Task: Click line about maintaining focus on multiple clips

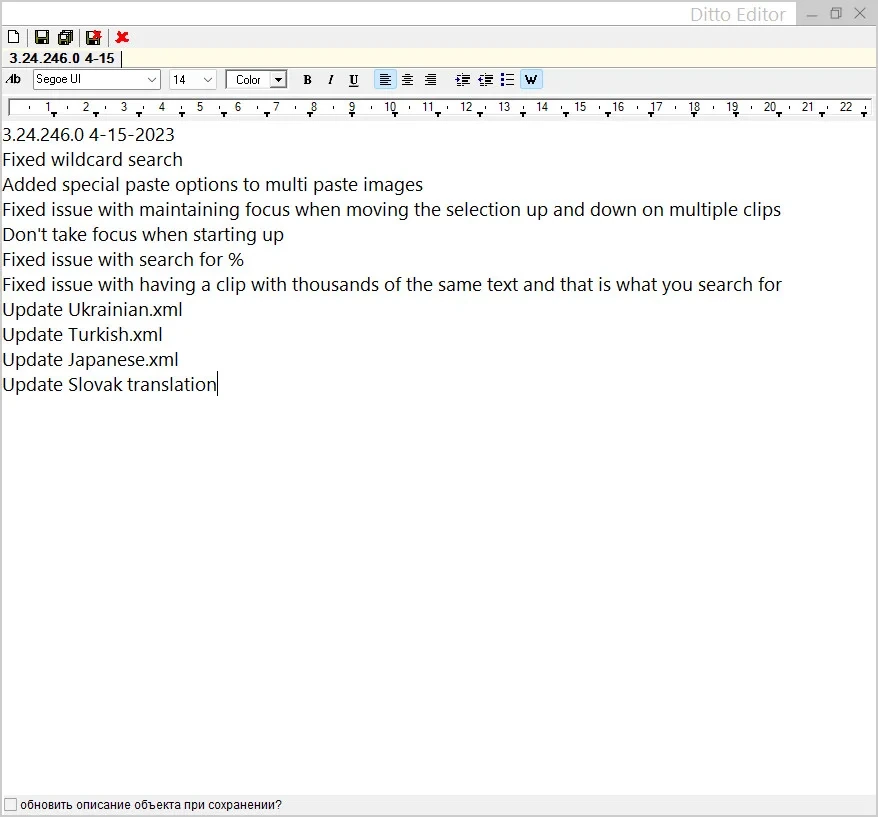Action: 391,210
